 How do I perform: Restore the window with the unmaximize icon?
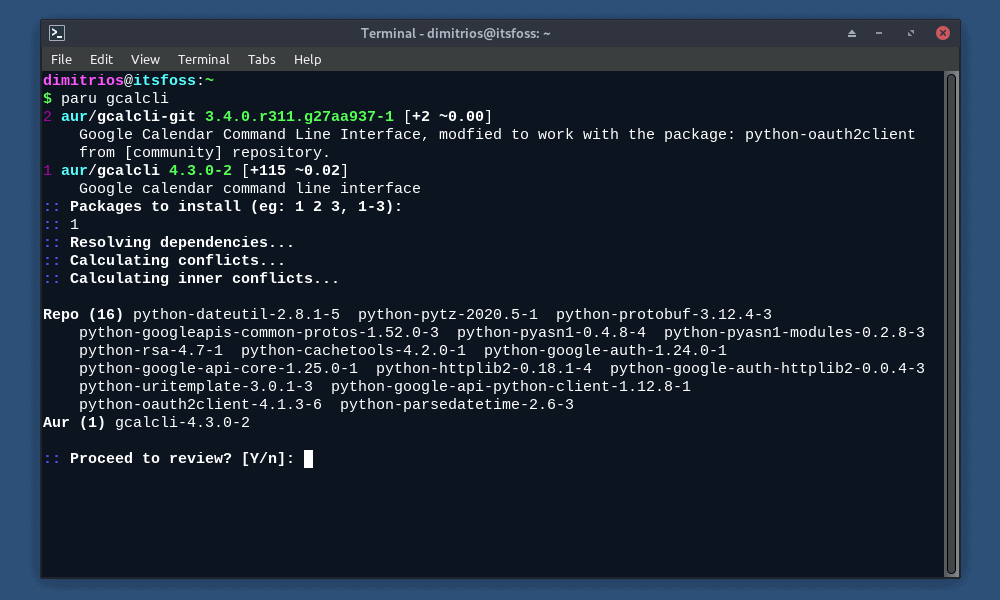tap(910, 32)
